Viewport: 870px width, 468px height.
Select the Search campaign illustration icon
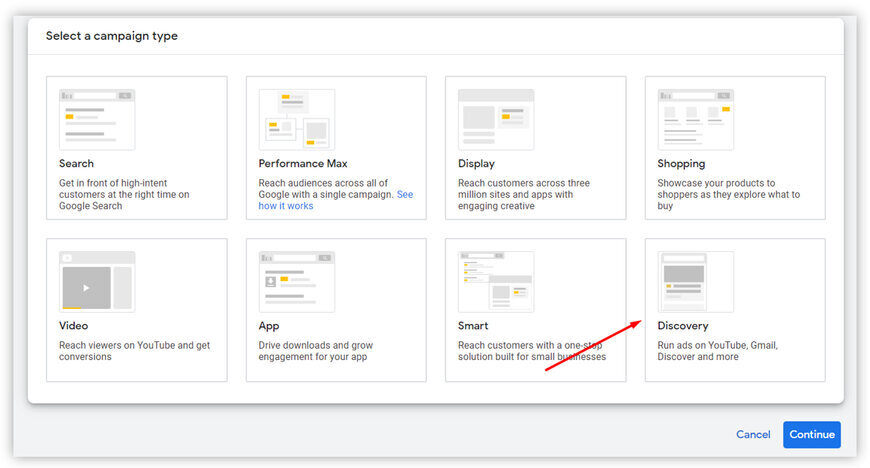(x=97, y=119)
